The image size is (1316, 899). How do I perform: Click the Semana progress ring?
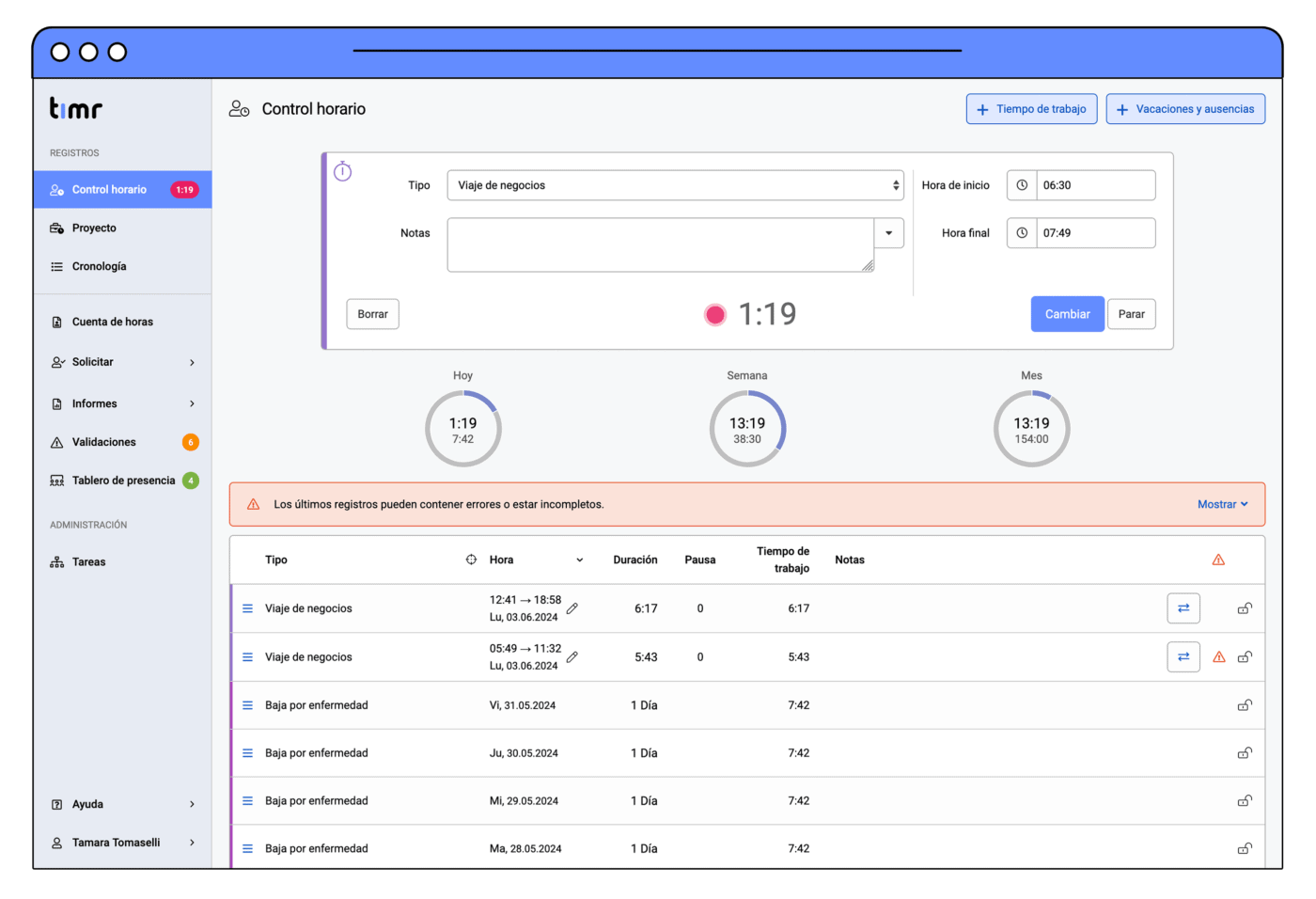click(747, 430)
